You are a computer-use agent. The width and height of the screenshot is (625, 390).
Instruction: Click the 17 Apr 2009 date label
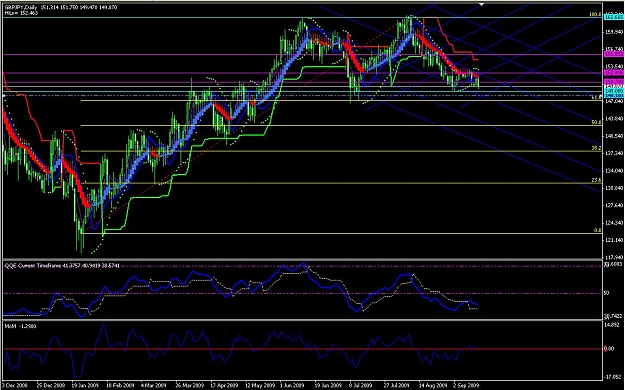tap(224, 386)
